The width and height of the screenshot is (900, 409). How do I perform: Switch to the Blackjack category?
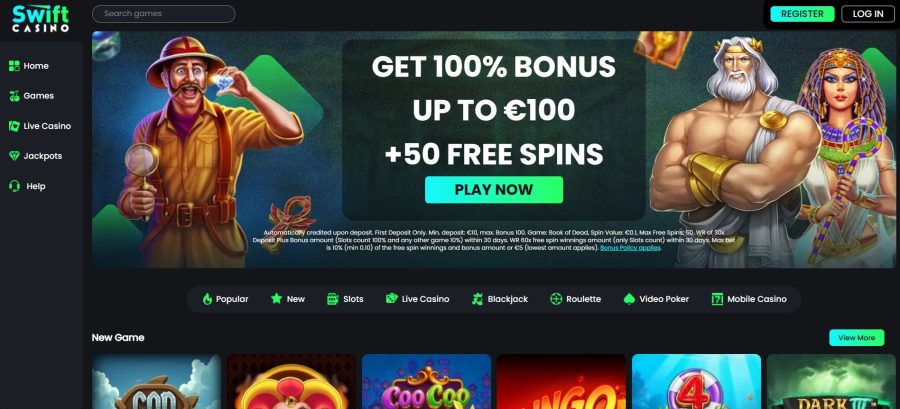pos(499,299)
